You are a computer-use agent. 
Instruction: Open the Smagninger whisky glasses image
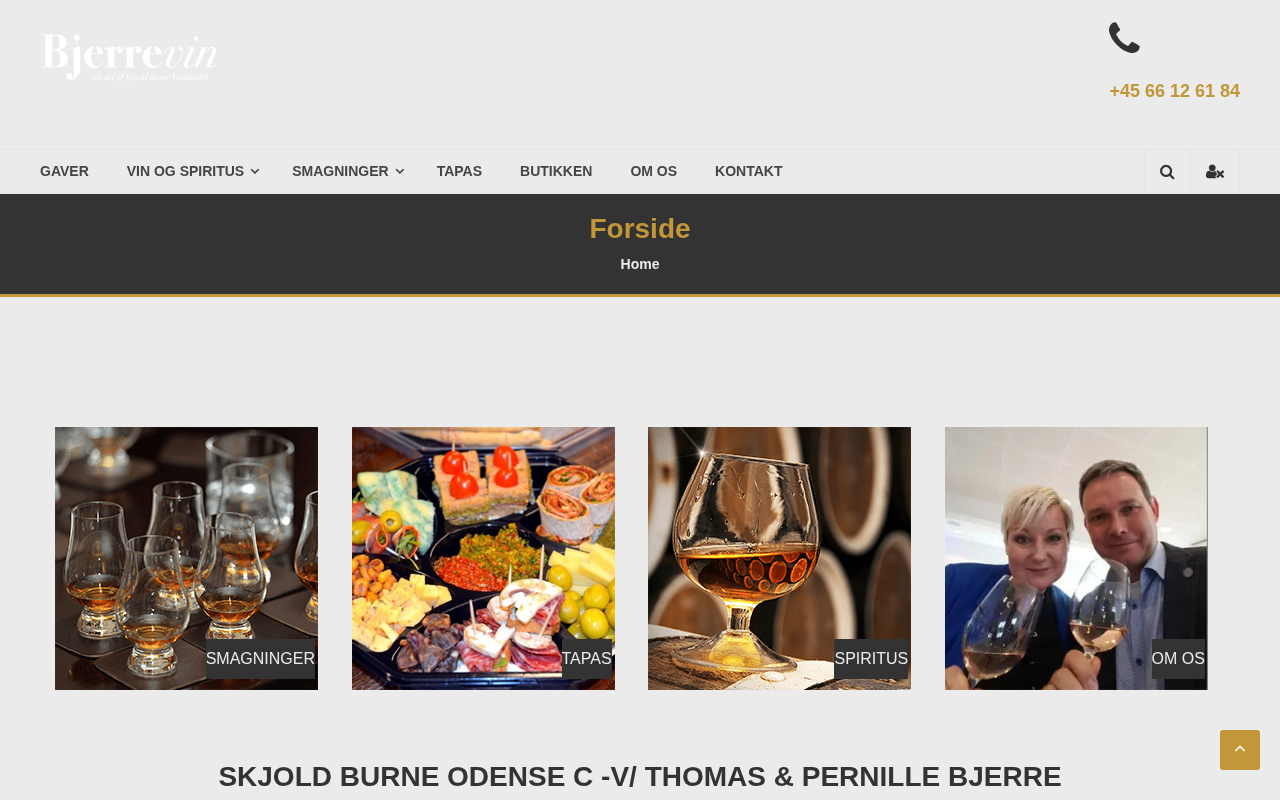(186, 558)
